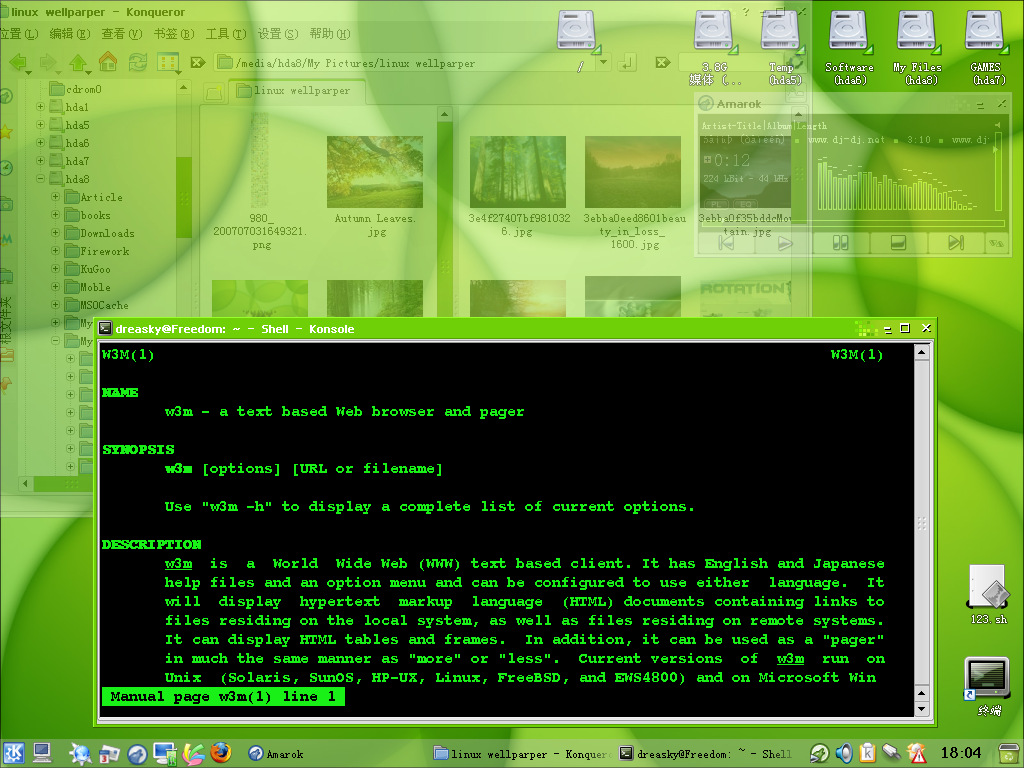Click the Konsole vertical scrollbar track
1024x768 pixels.
coord(921,522)
